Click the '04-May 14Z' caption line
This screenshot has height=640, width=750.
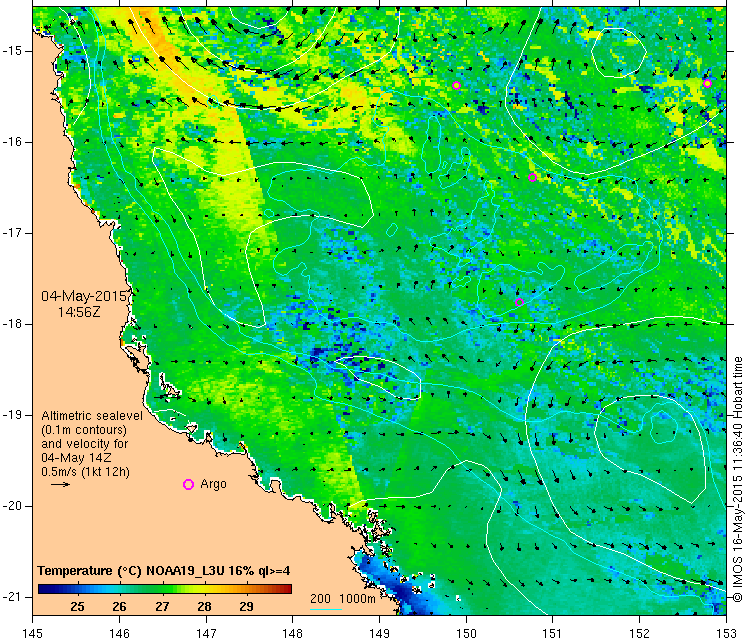(76, 457)
